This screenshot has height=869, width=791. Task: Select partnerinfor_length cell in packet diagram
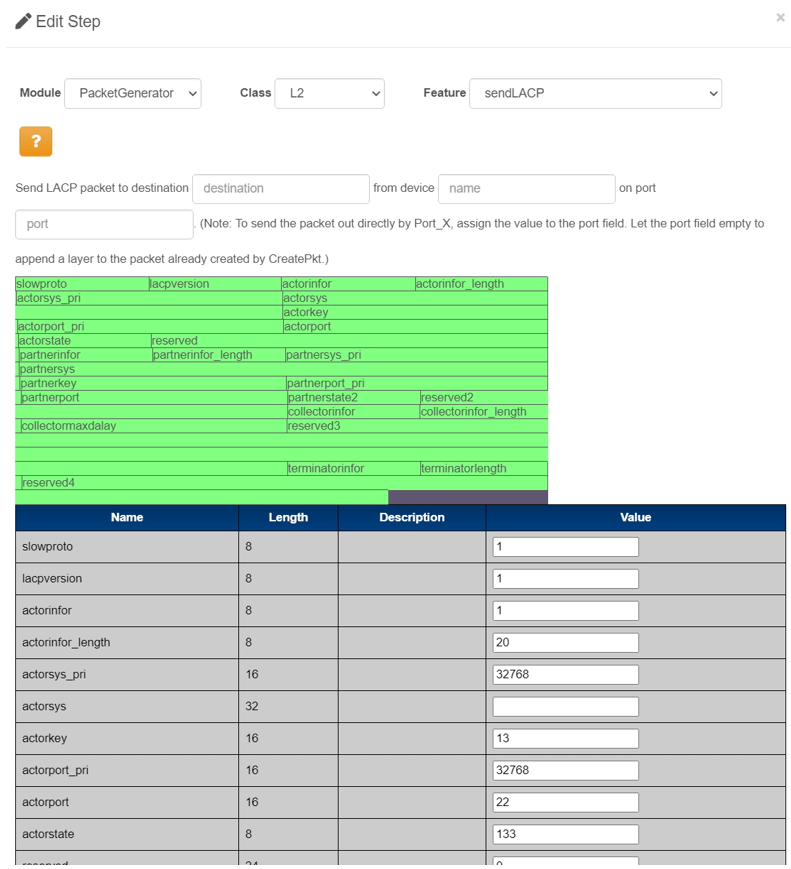(x=218, y=355)
